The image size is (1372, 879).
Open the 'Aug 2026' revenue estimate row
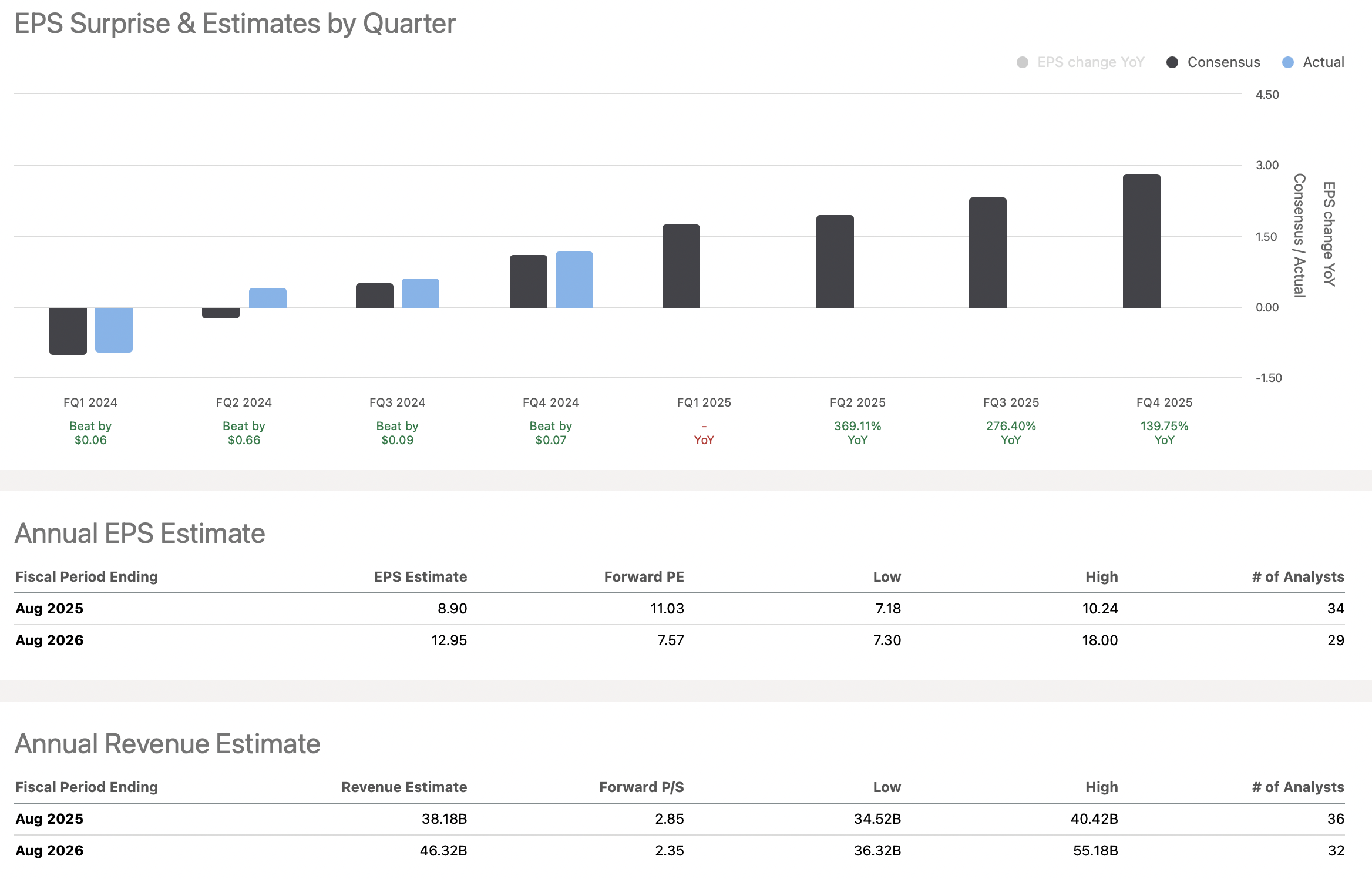[49, 850]
